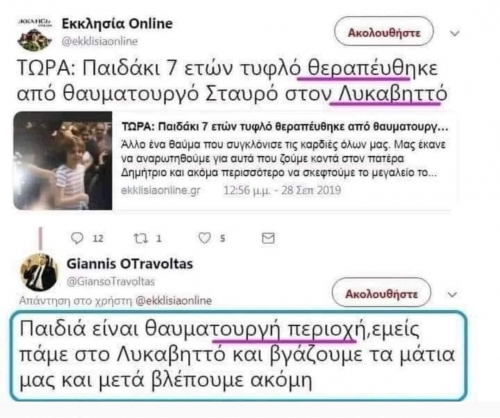The height and width of the screenshot is (418, 500).
Task: Retweet the Εκκλησία Online tweet
Action: point(140,238)
